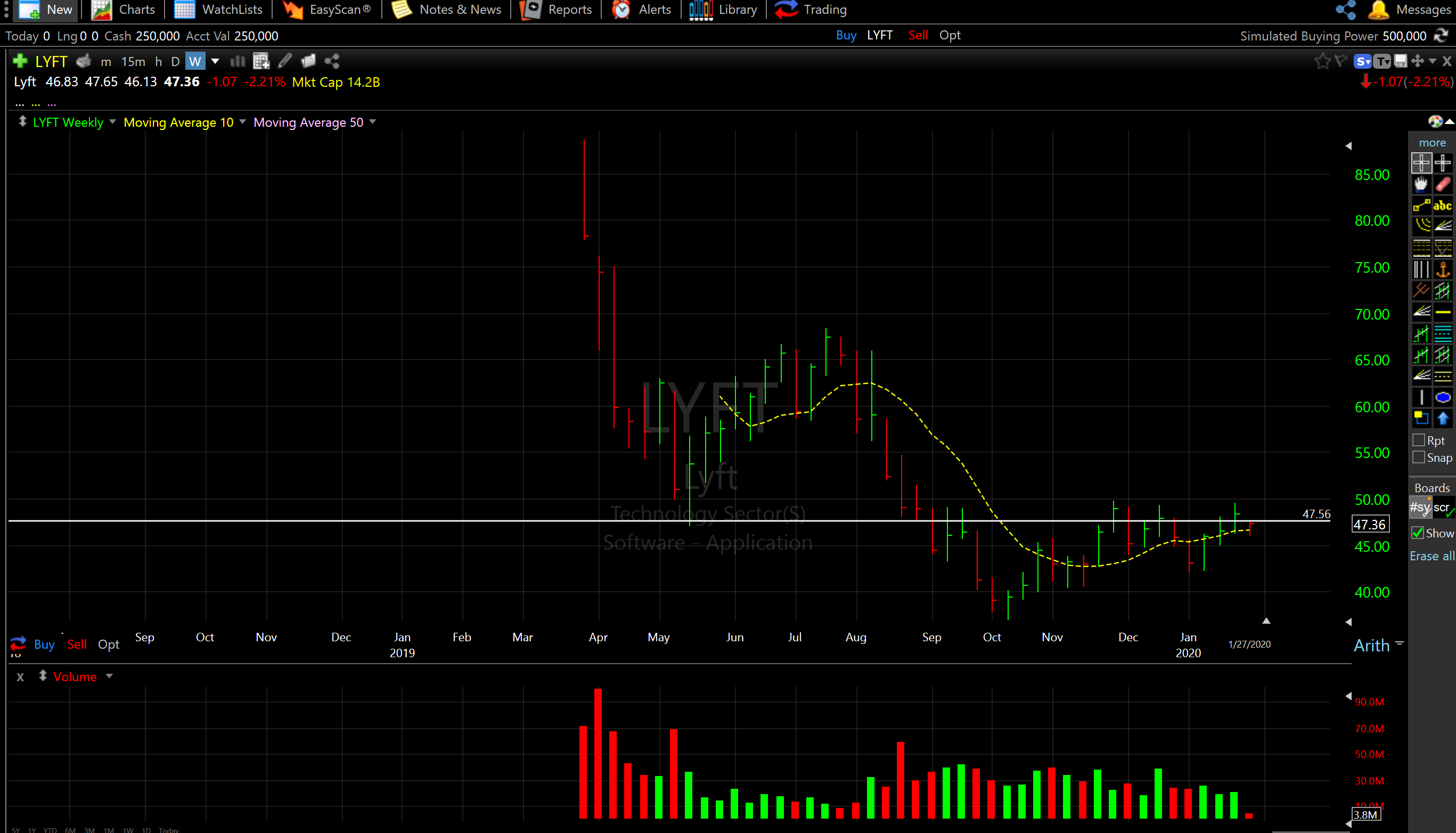The width and height of the screenshot is (1456, 833).
Task: Toggle the scr board button
Action: click(1443, 508)
